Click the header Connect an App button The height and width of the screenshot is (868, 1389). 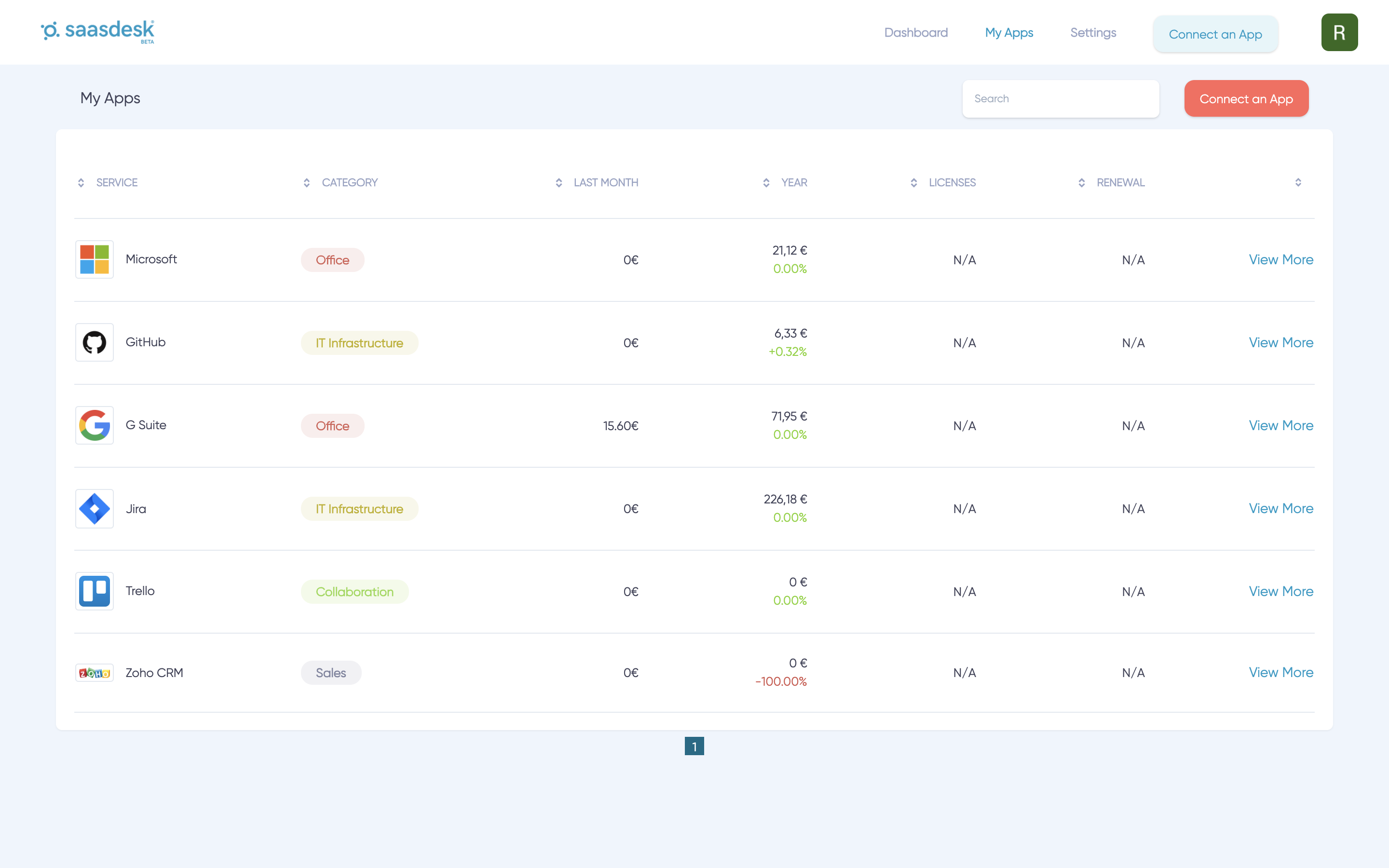[1215, 34]
